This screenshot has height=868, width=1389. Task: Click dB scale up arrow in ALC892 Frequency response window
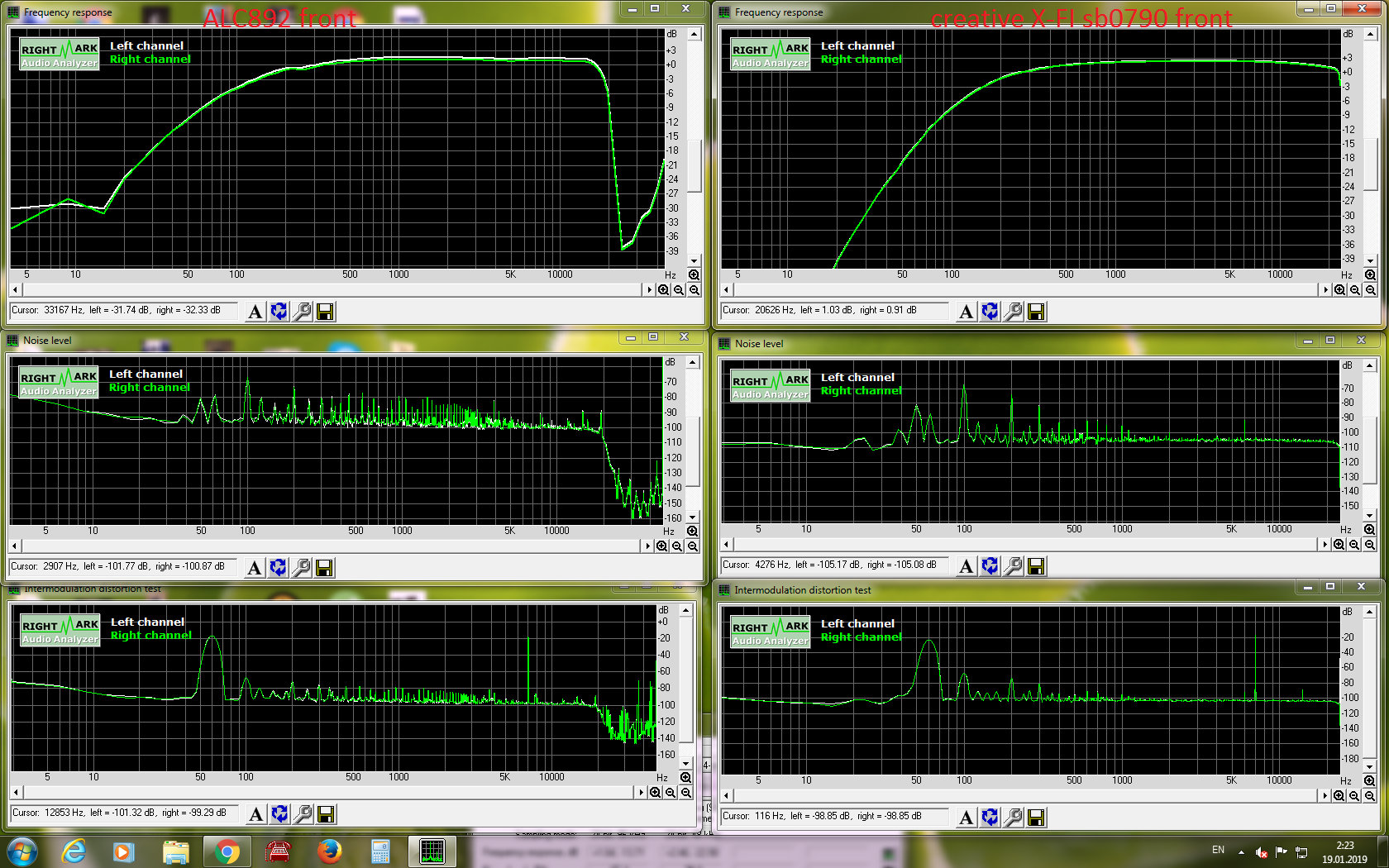coord(694,35)
